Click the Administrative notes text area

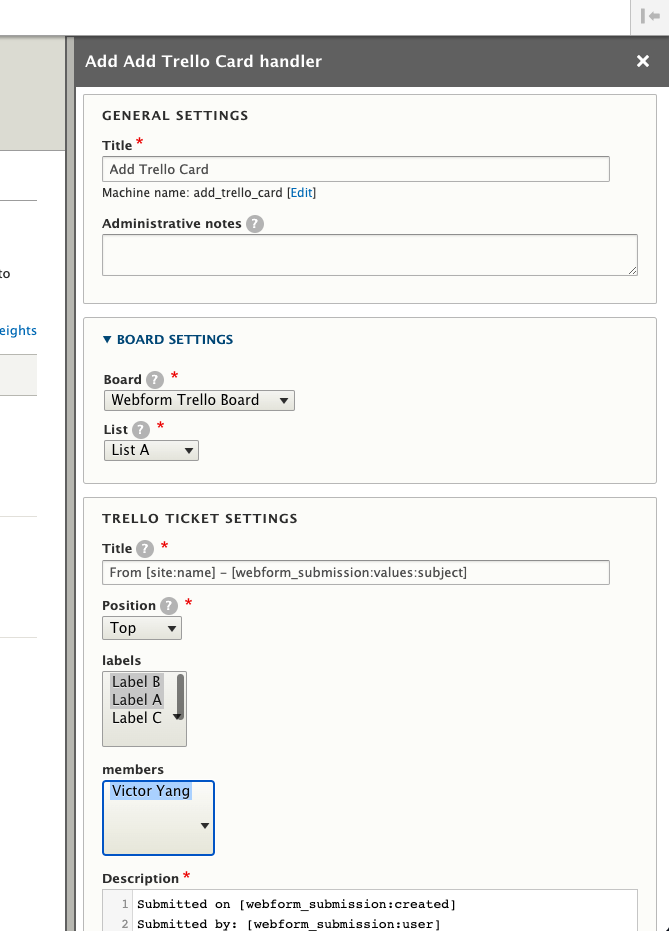(369, 254)
